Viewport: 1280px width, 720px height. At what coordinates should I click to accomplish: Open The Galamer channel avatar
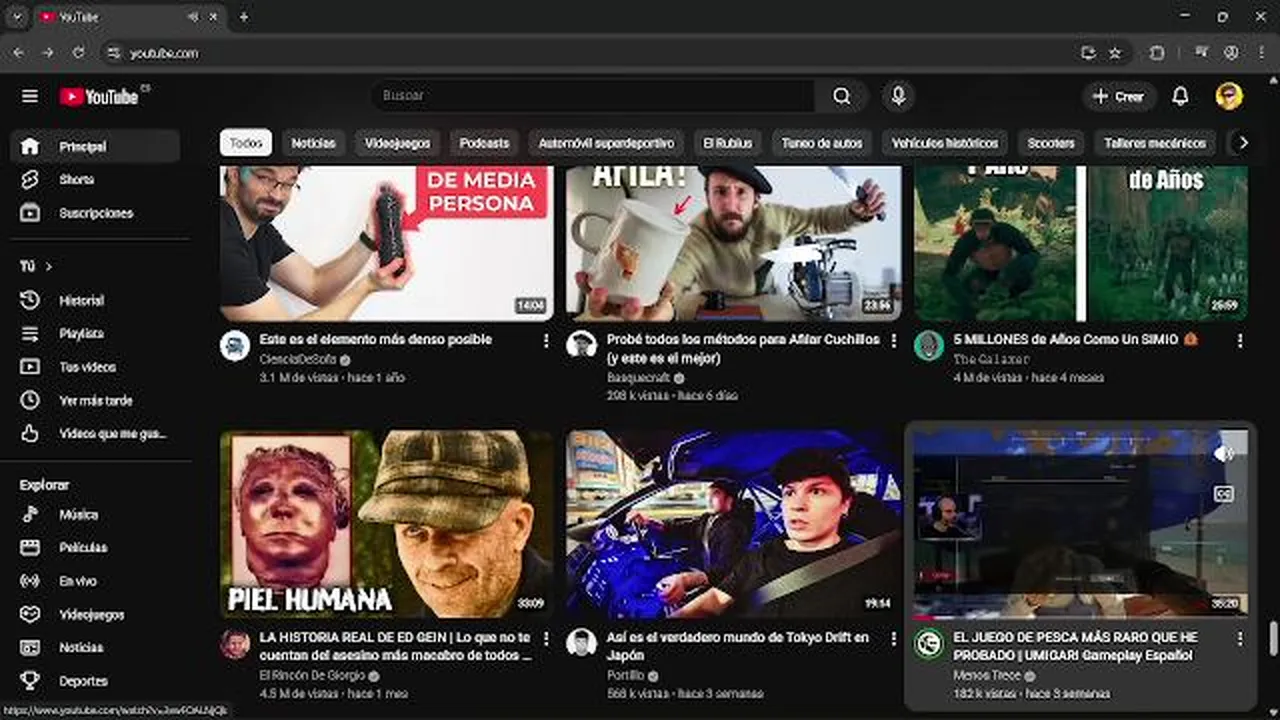[929, 346]
